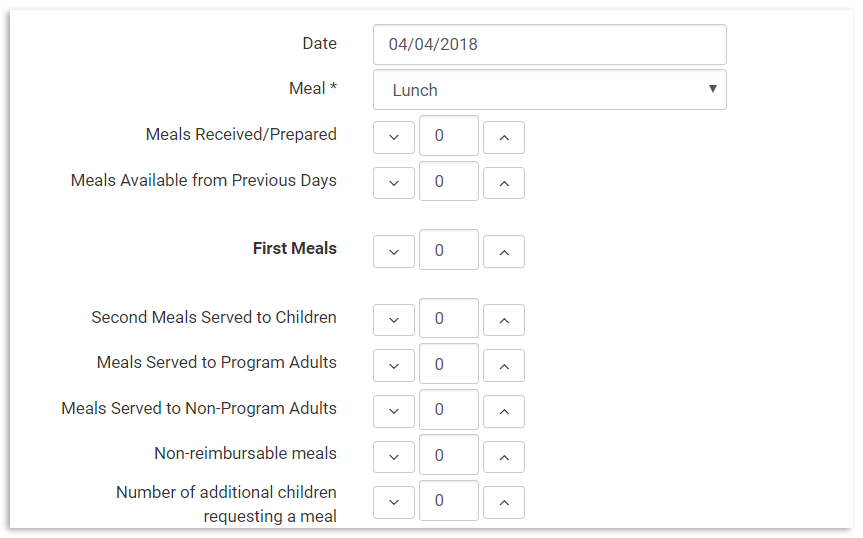Click the Meals Received/Prepared number input
Screen dimensions: 863x538
pos(448,136)
